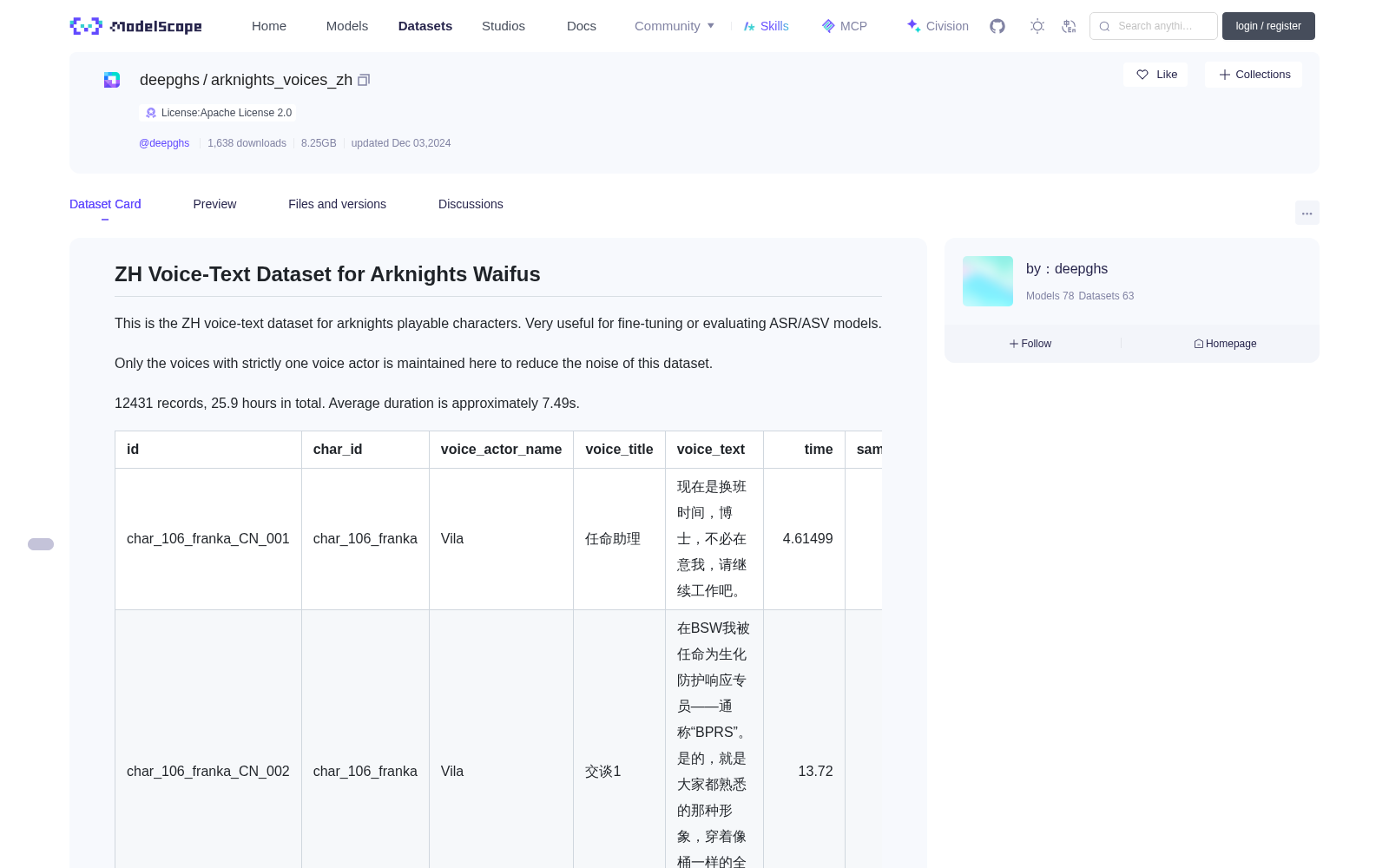Open the Files and versions tab

coord(337,204)
